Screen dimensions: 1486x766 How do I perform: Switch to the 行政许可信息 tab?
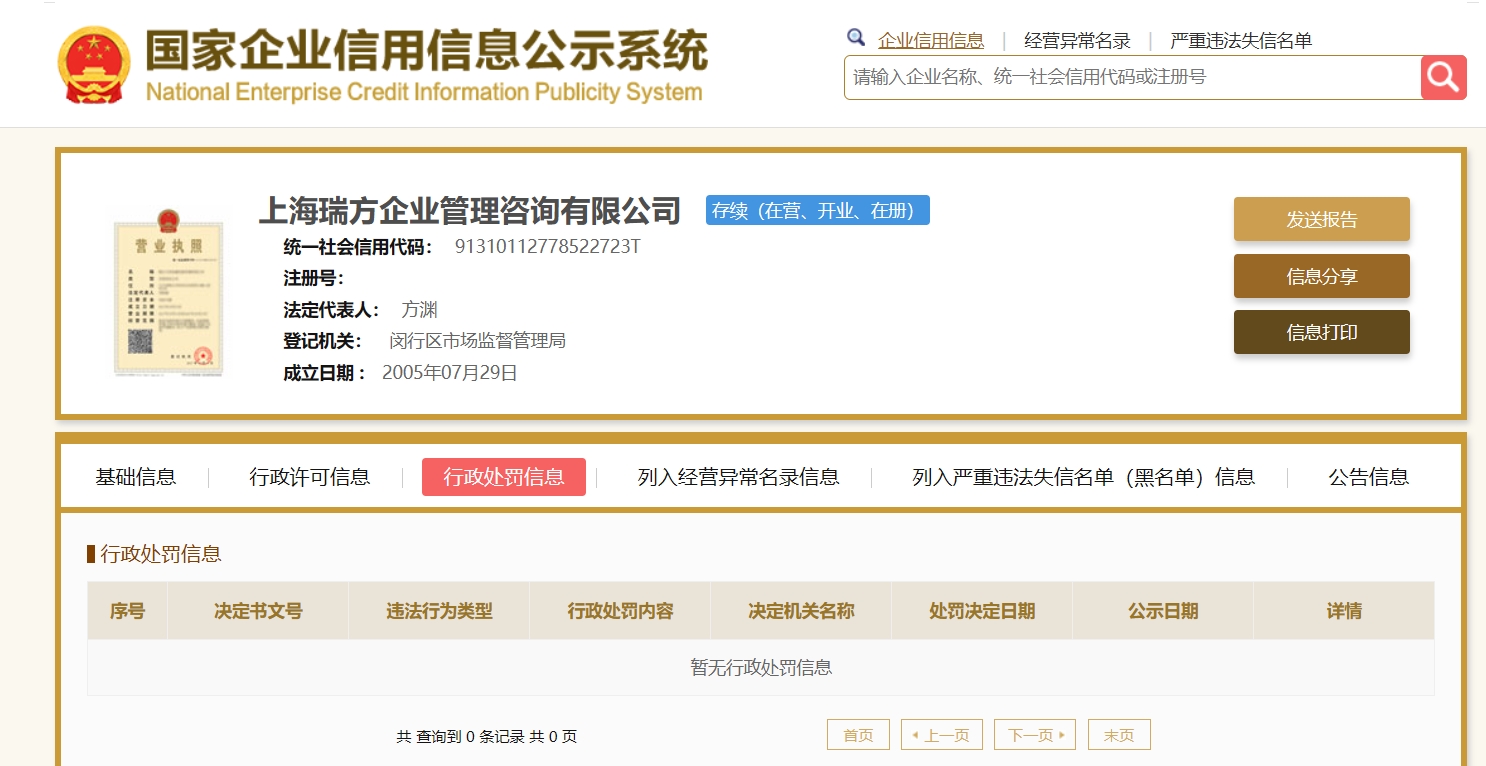point(310,477)
